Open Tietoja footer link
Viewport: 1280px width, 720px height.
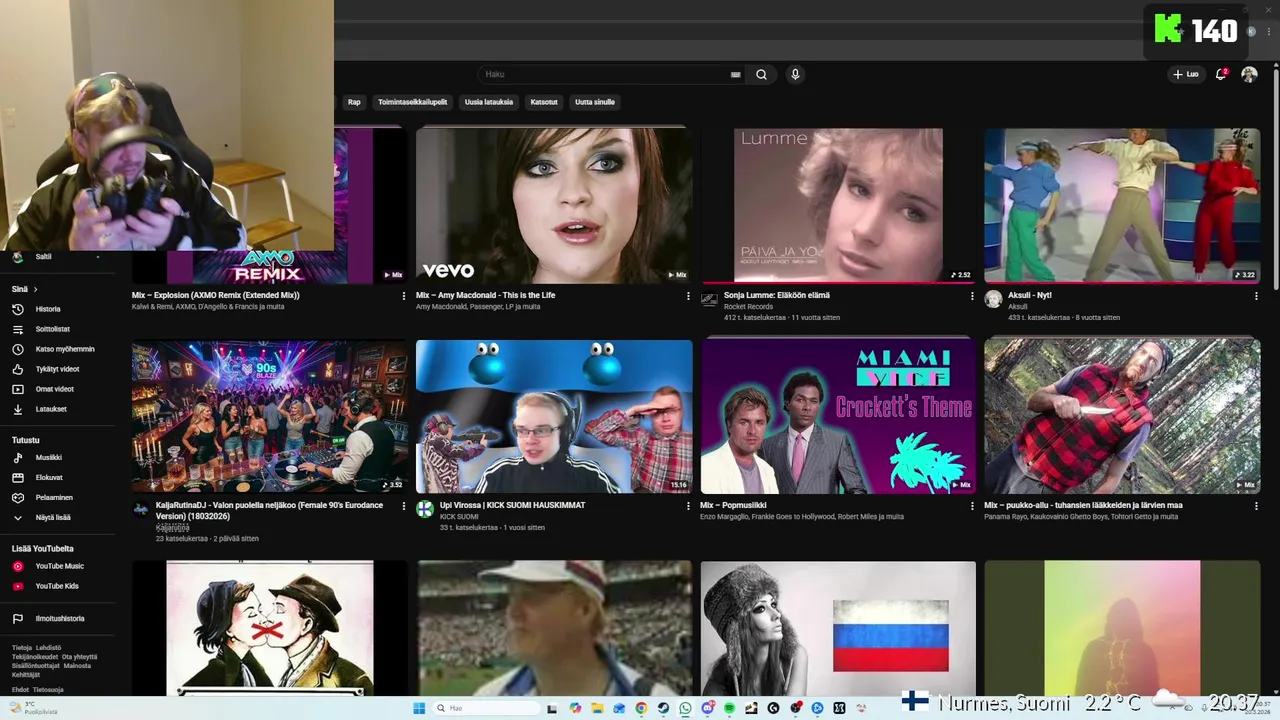22,647
